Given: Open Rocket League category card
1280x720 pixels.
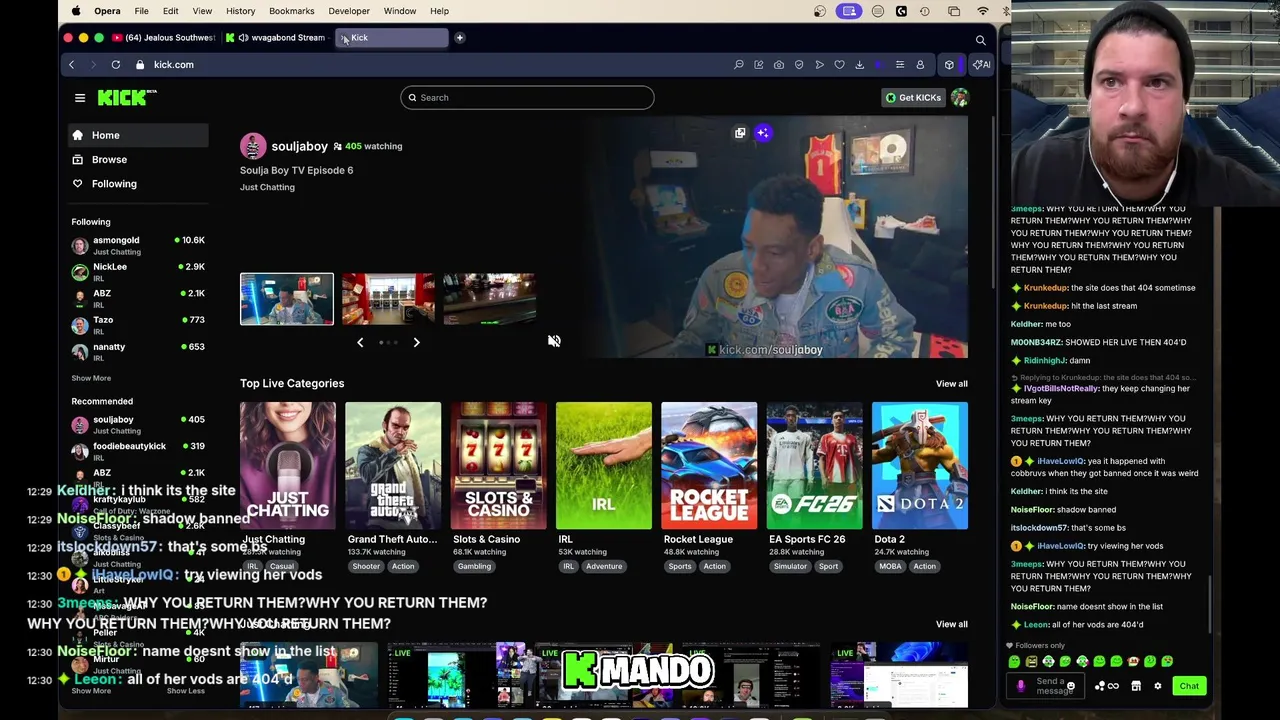Looking at the screenshot, I should point(709,465).
